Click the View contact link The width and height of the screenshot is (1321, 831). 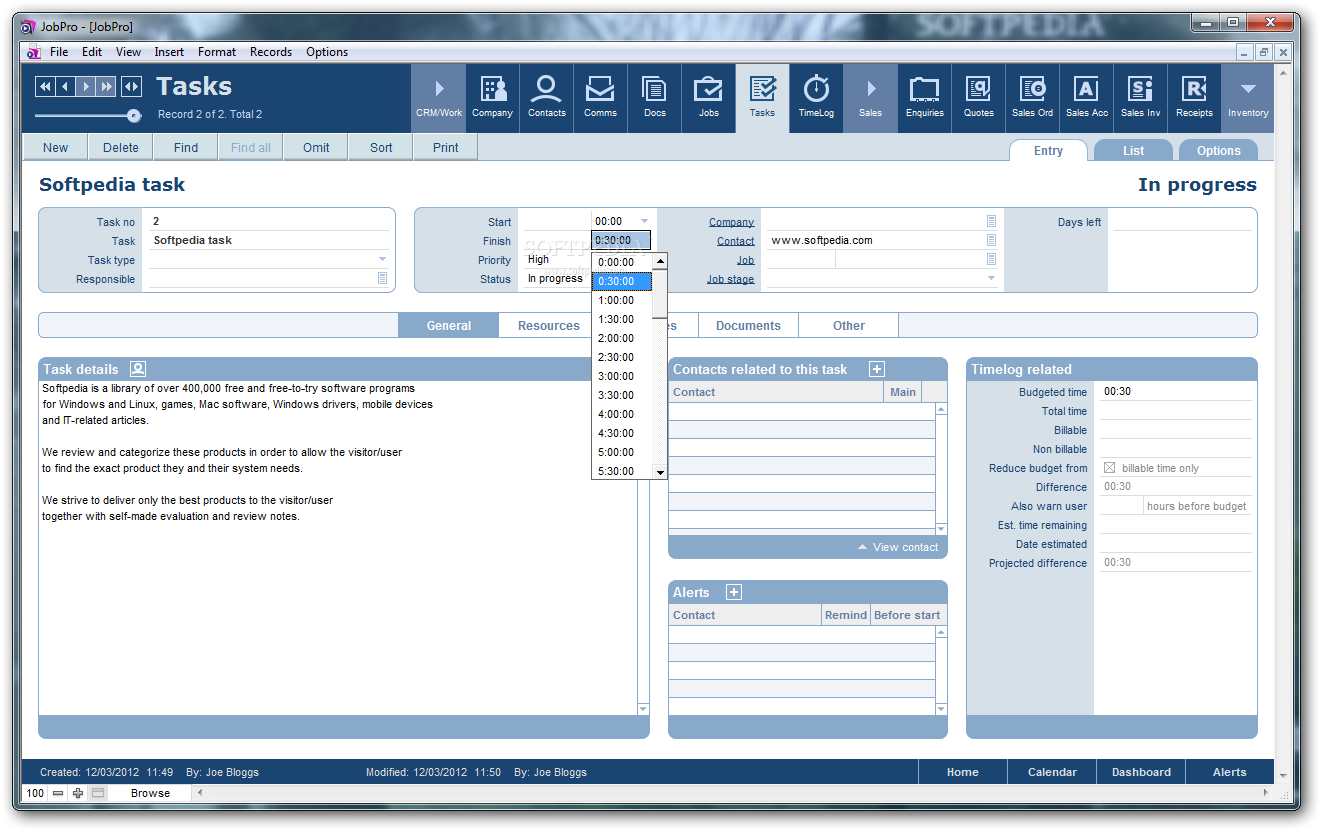[x=898, y=547]
